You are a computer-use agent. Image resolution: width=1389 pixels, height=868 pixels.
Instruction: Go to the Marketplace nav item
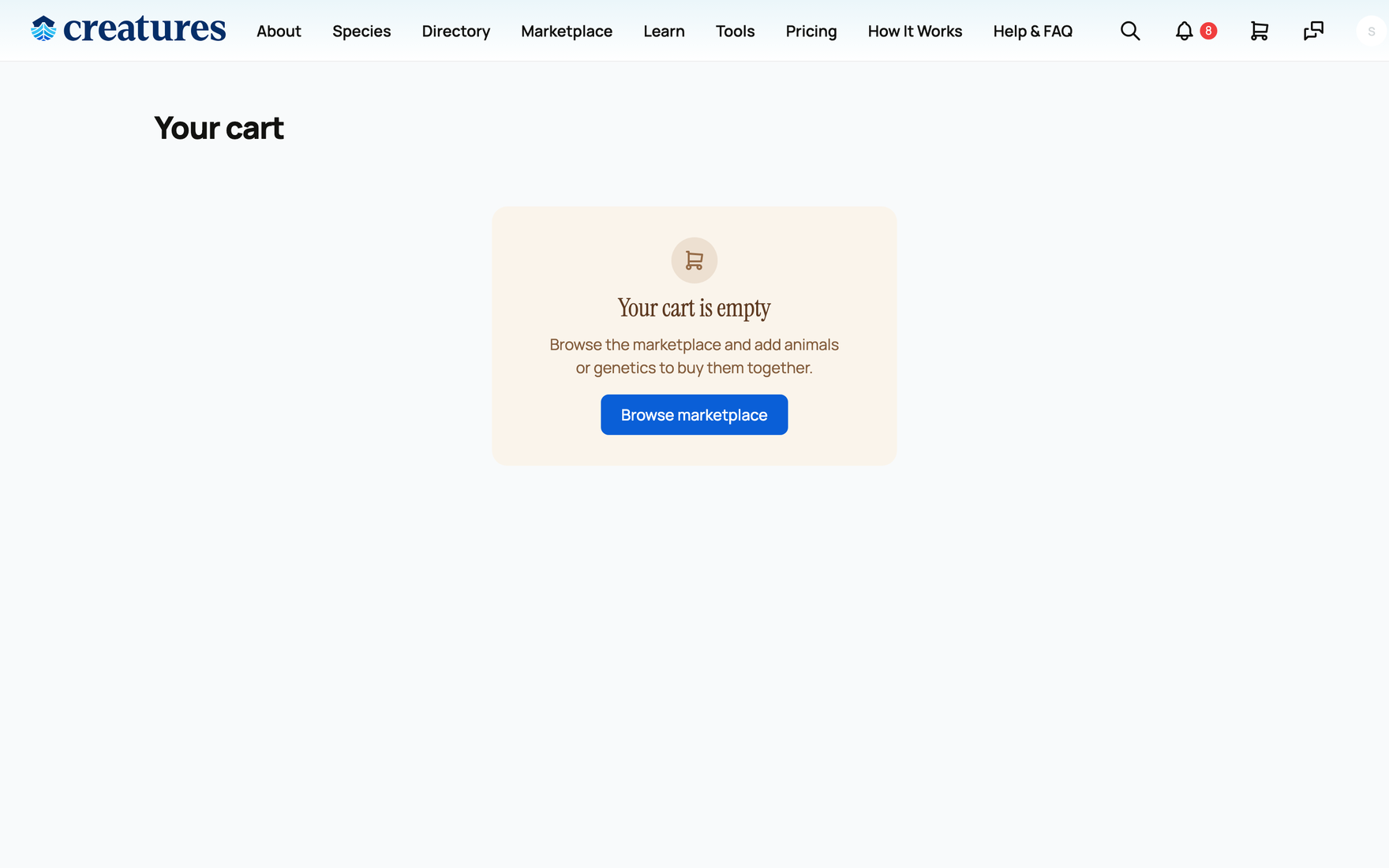567,32
